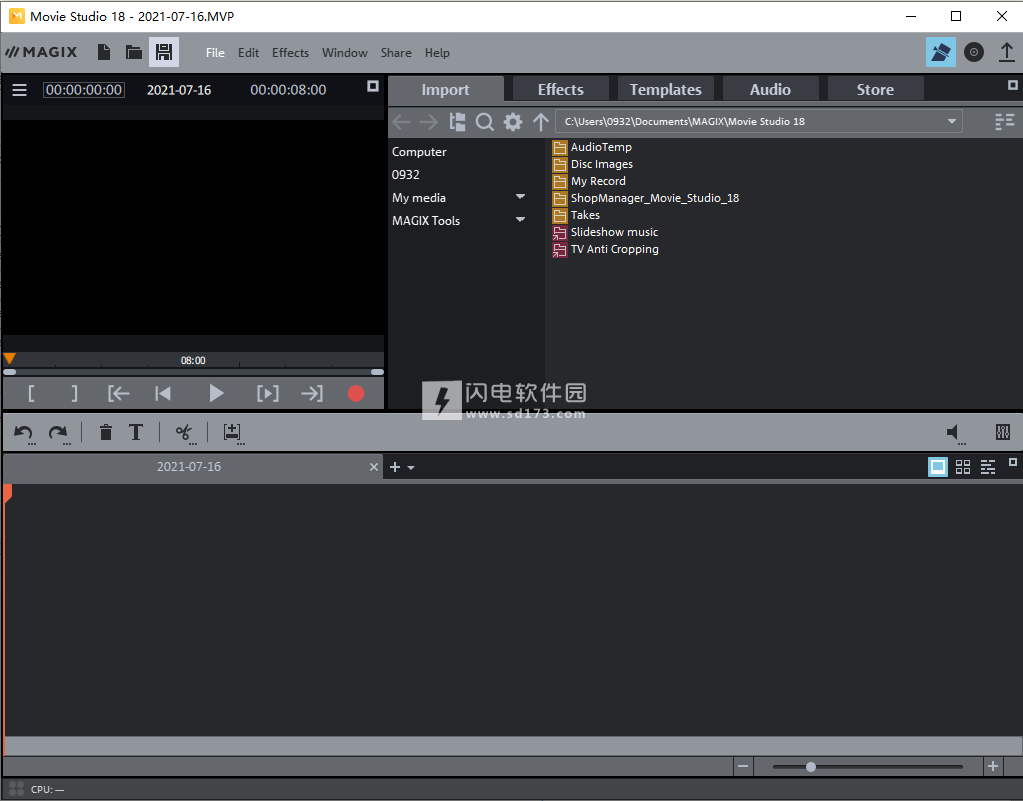
Task: Select the AudioTemp folder
Action: click(592, 147)
